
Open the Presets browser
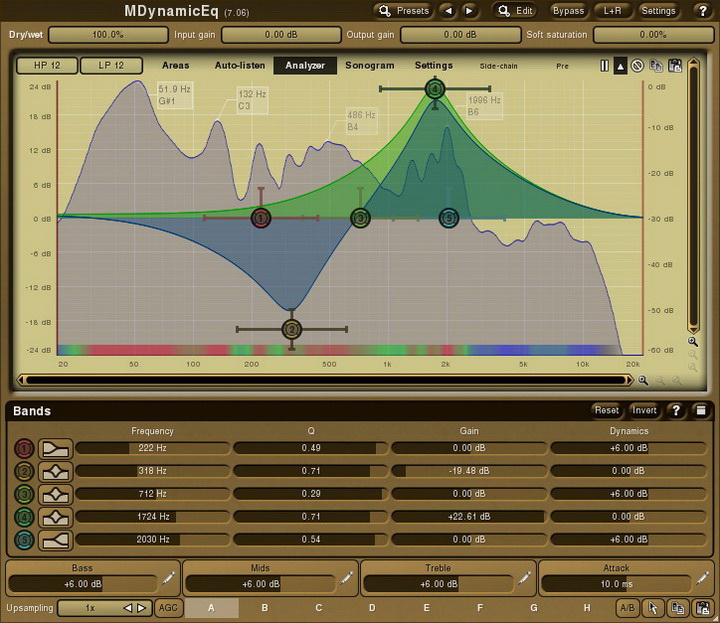point(404,11)
